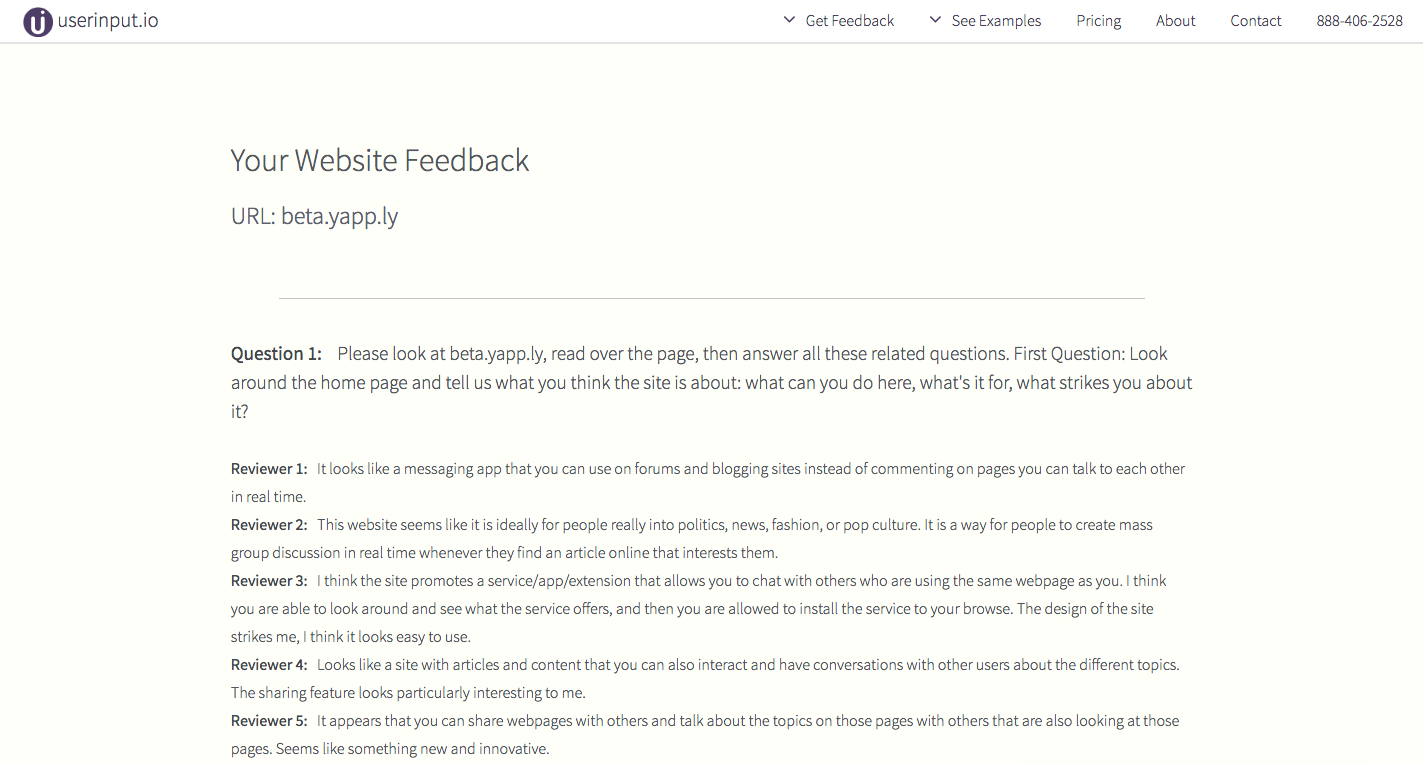Open the beta.yapp.ly URL link
1423x763 pixels.
pyautogui.click(x=338, y=215)
